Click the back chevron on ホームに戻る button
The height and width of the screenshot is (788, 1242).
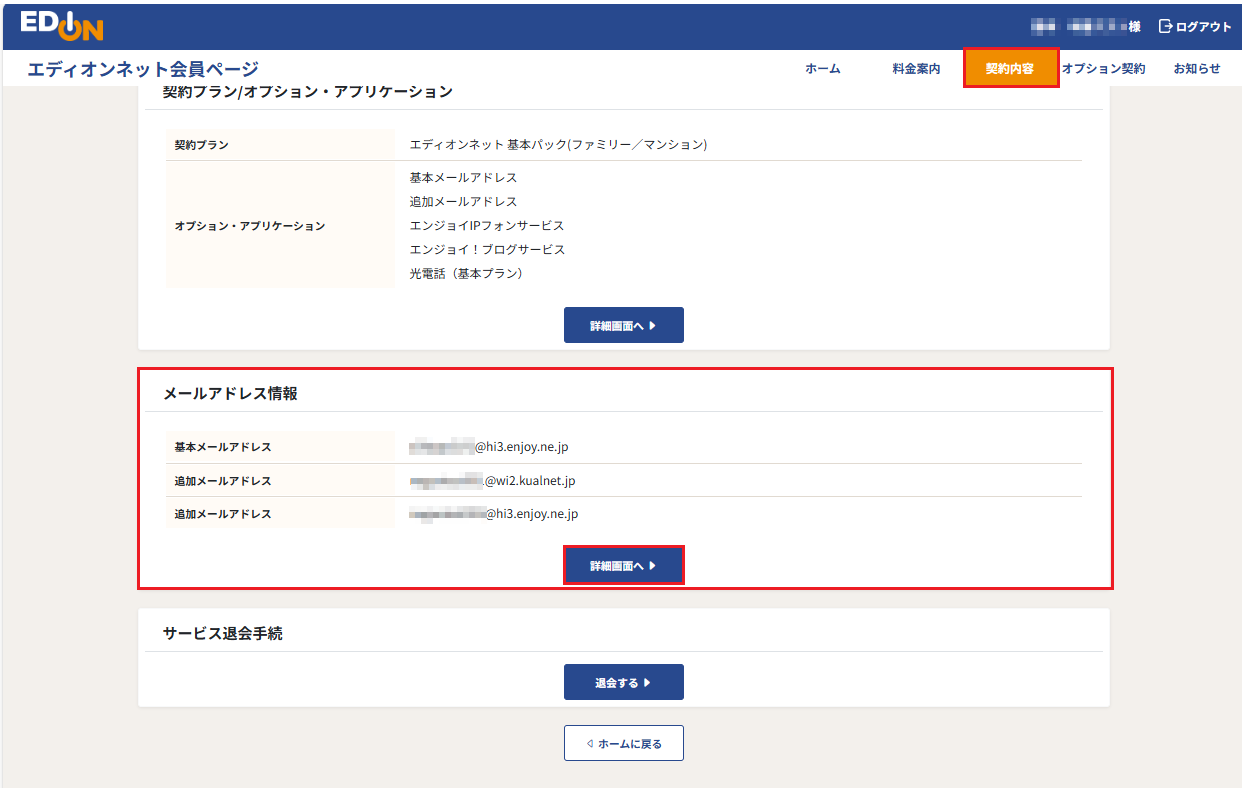pos(590,743)
